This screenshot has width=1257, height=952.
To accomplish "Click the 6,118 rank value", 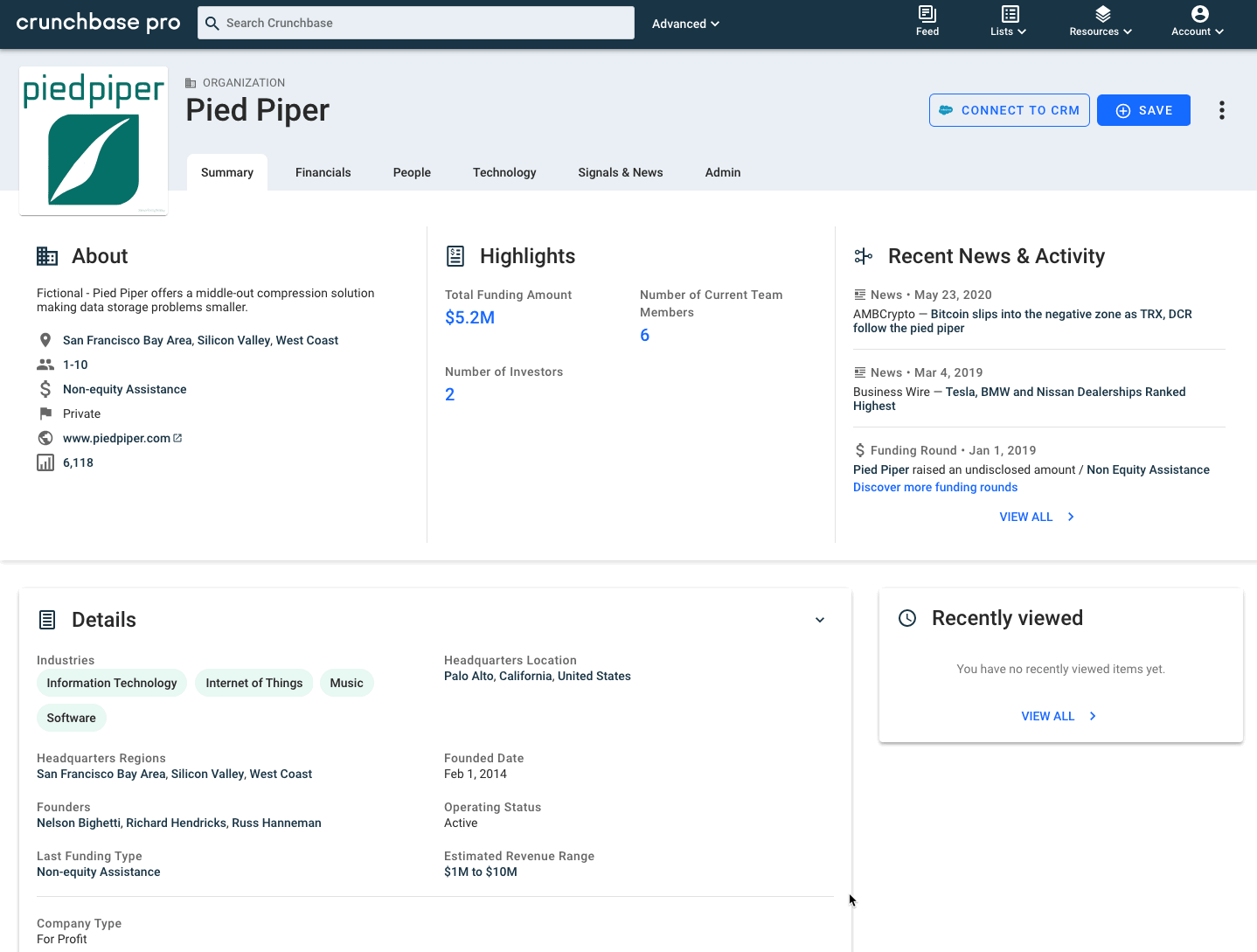I will coord(78,462).
